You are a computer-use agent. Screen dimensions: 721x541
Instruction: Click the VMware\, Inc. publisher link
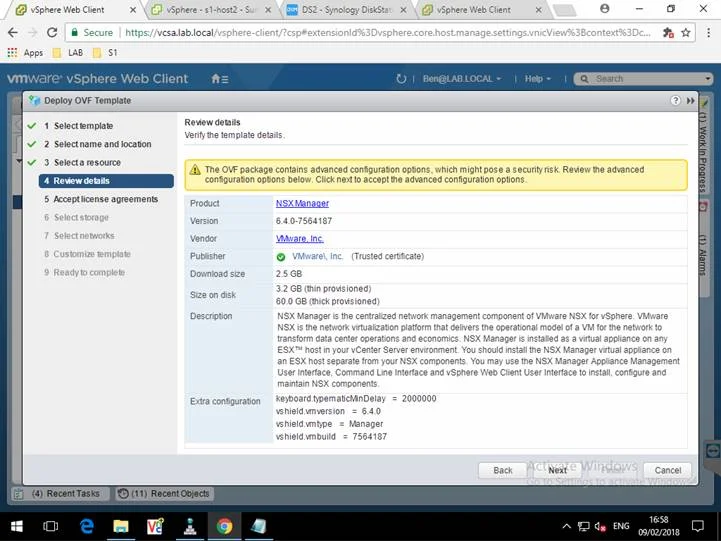pyautogui.click(x=317, y=256)
